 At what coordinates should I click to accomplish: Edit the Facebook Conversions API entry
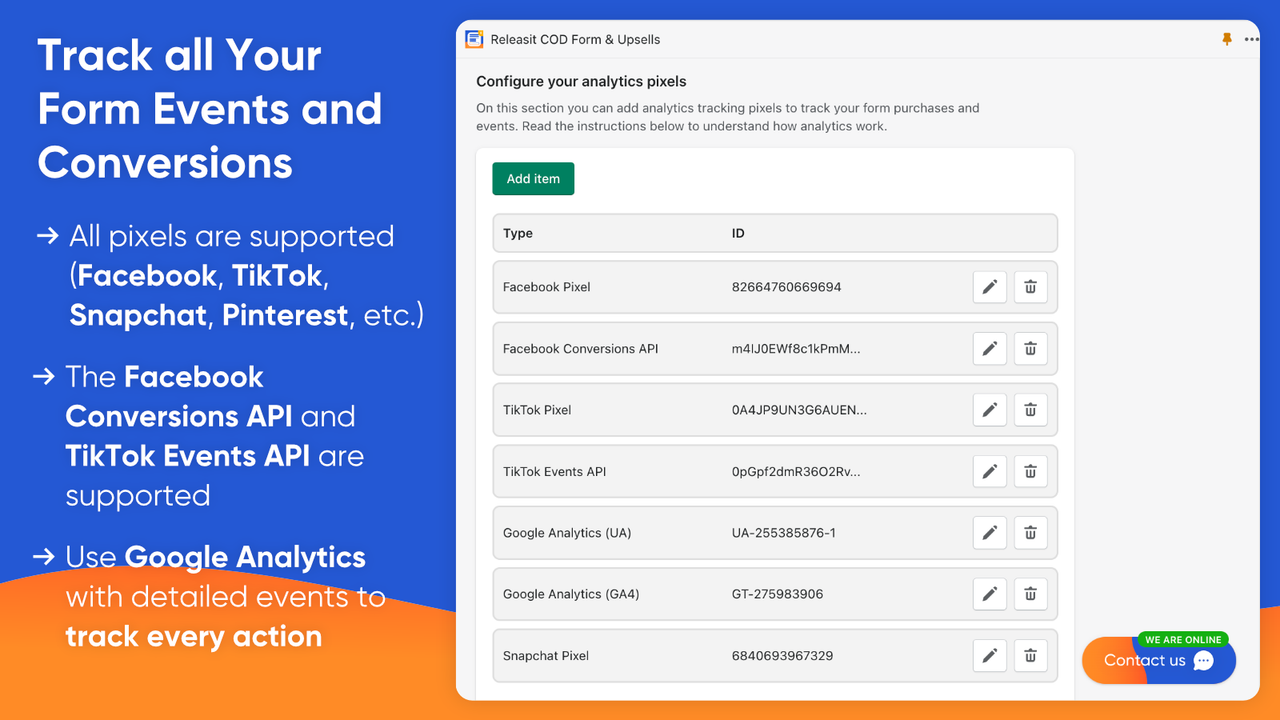click(x=990, y=349)
